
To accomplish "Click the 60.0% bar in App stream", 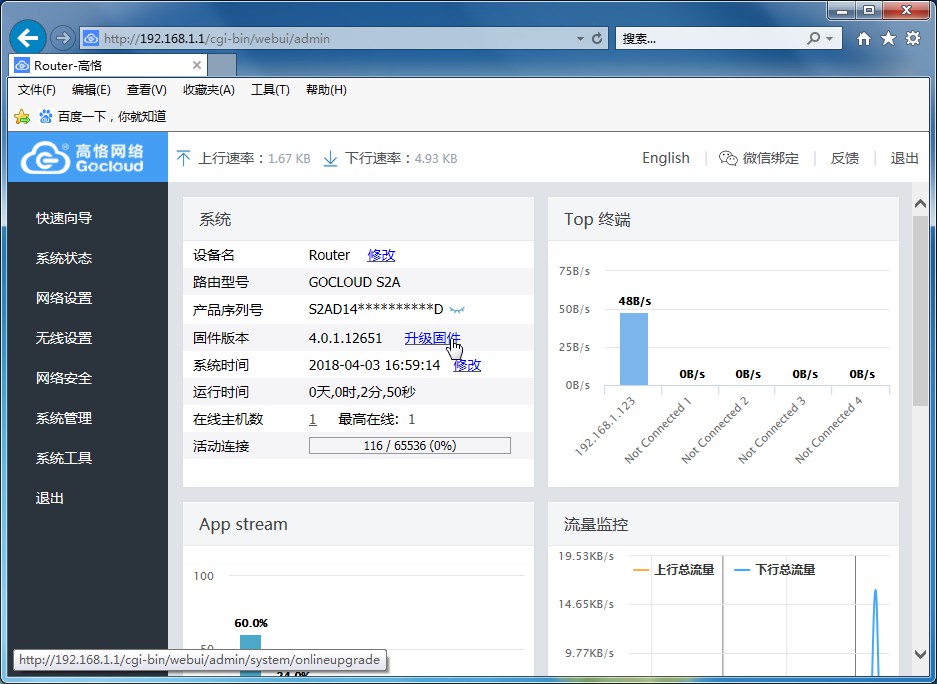I will click(x=250, y=656).
